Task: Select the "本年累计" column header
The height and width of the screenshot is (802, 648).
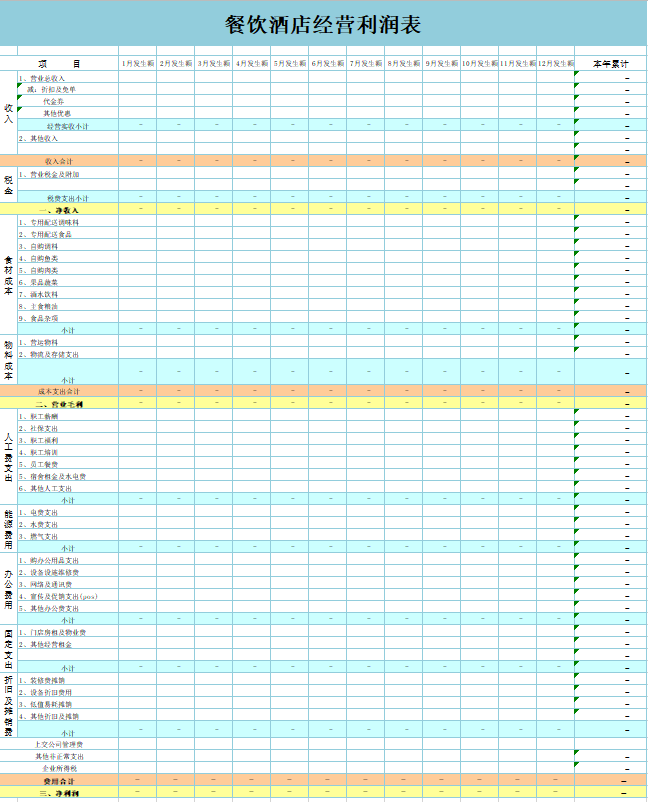Action: (x=610, y=64)
